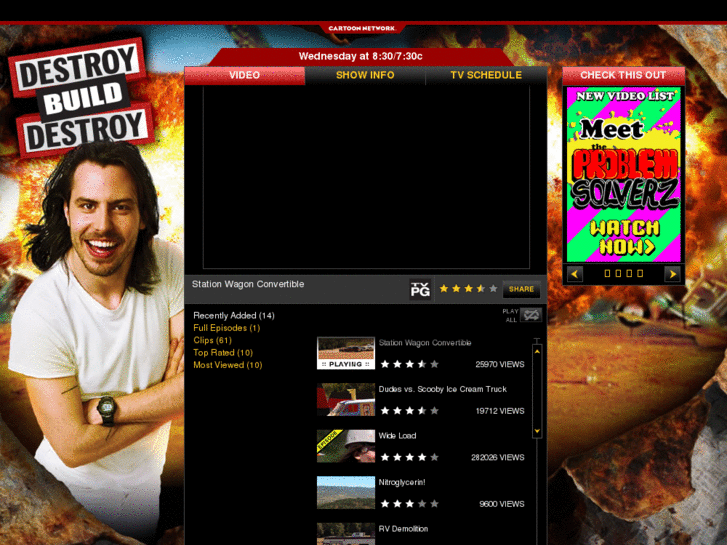Viewport: 727px width, 545px height.
Task: Click the 25970 VIEWS count
Action: 500,365
